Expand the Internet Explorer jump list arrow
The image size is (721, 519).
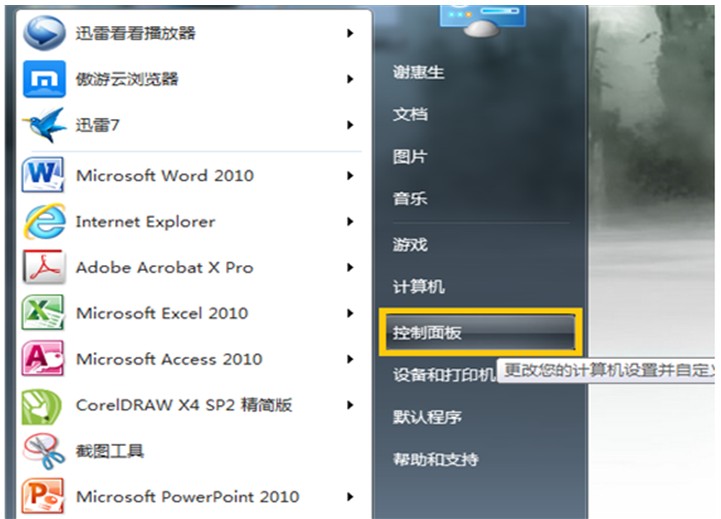(350, 222)
